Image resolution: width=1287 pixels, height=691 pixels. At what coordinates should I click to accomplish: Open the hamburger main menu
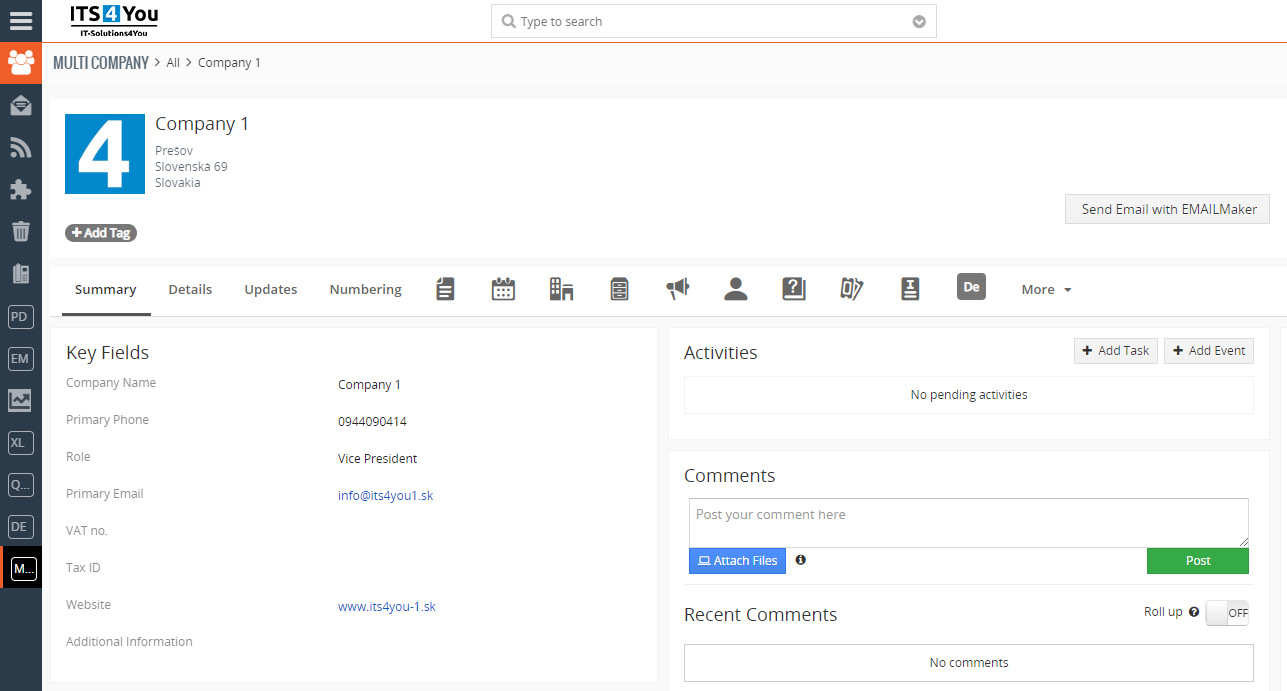click(x=20, y=21)
